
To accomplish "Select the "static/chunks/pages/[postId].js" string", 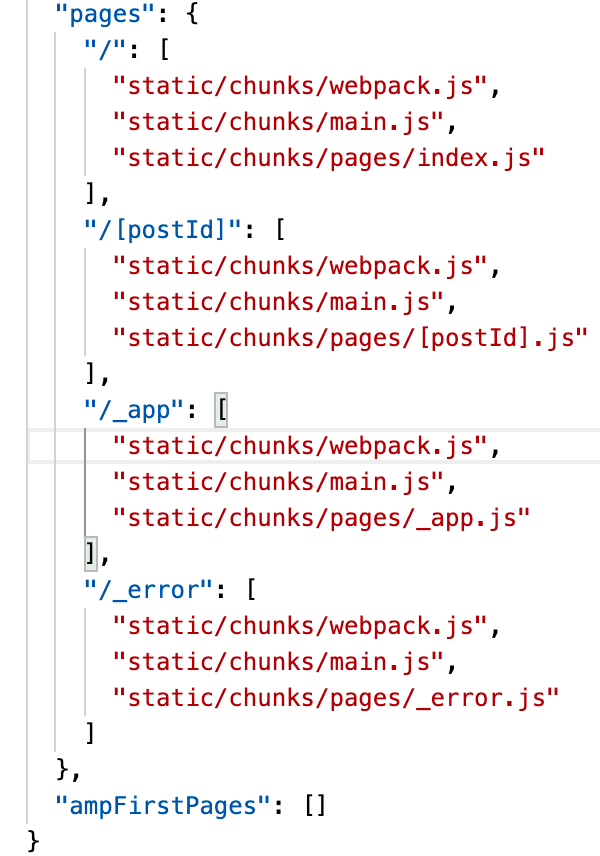I will point(350,338).
